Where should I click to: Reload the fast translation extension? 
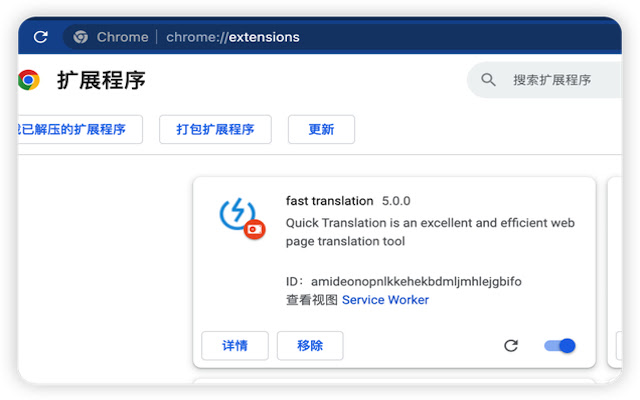[511, 346]
